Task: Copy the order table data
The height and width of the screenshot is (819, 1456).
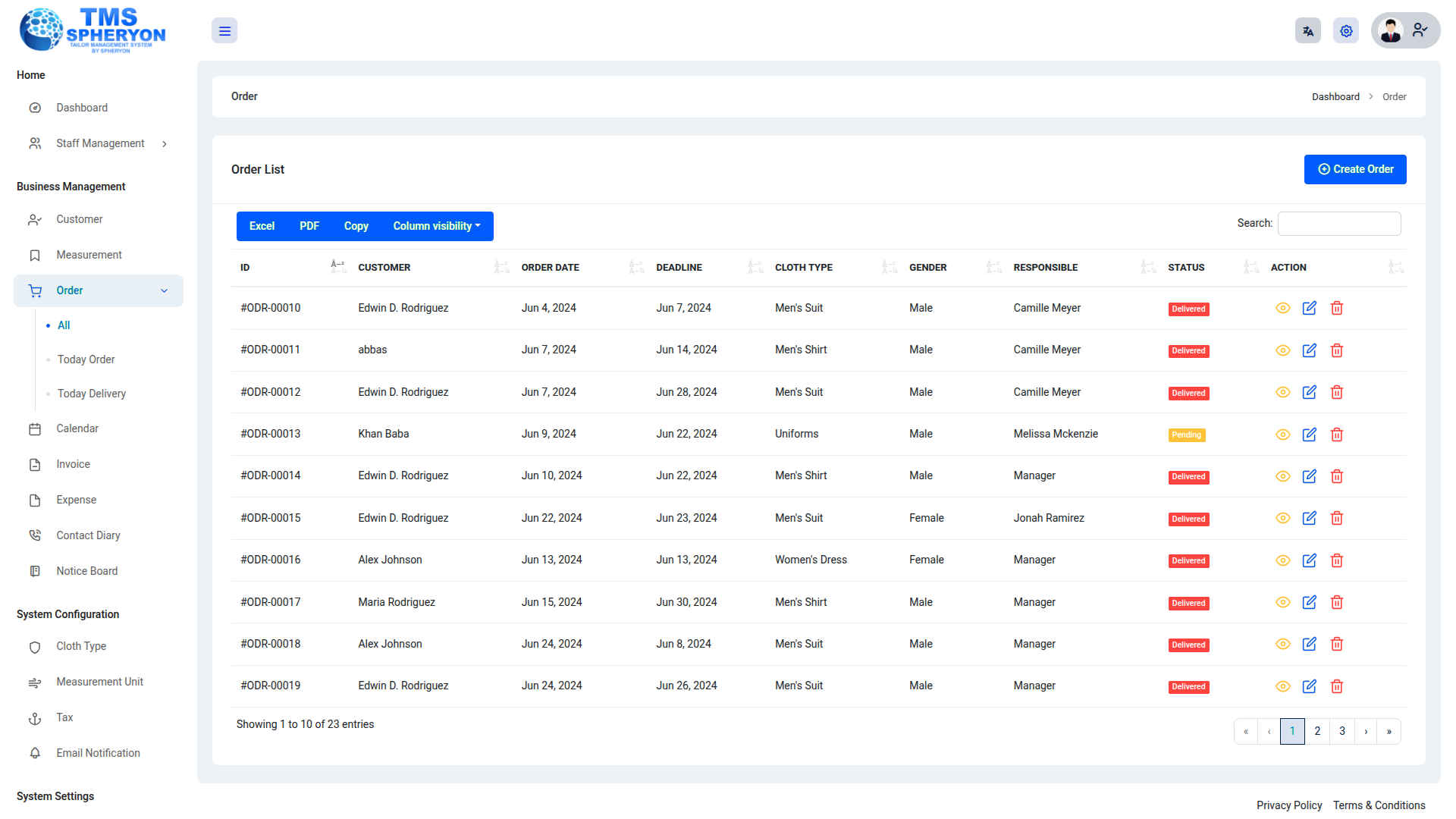Action: coord(356,226)
